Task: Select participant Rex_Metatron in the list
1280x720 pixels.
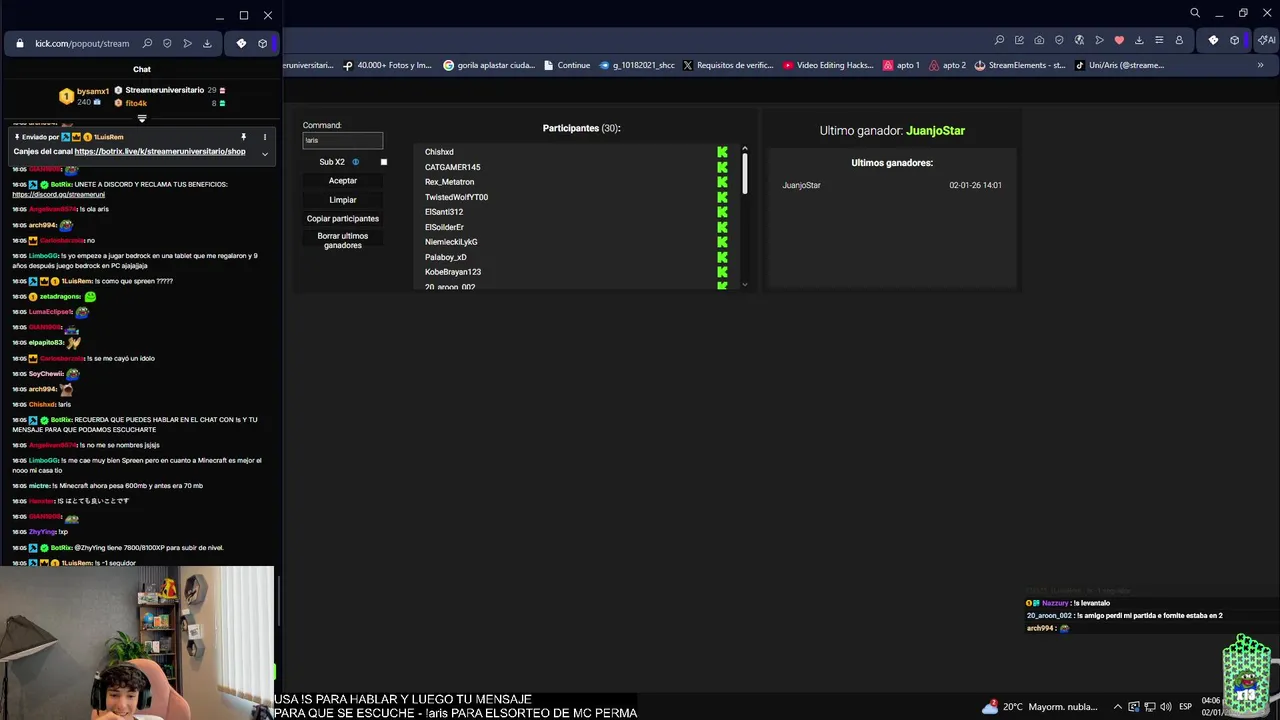Action: click(449, 182)
